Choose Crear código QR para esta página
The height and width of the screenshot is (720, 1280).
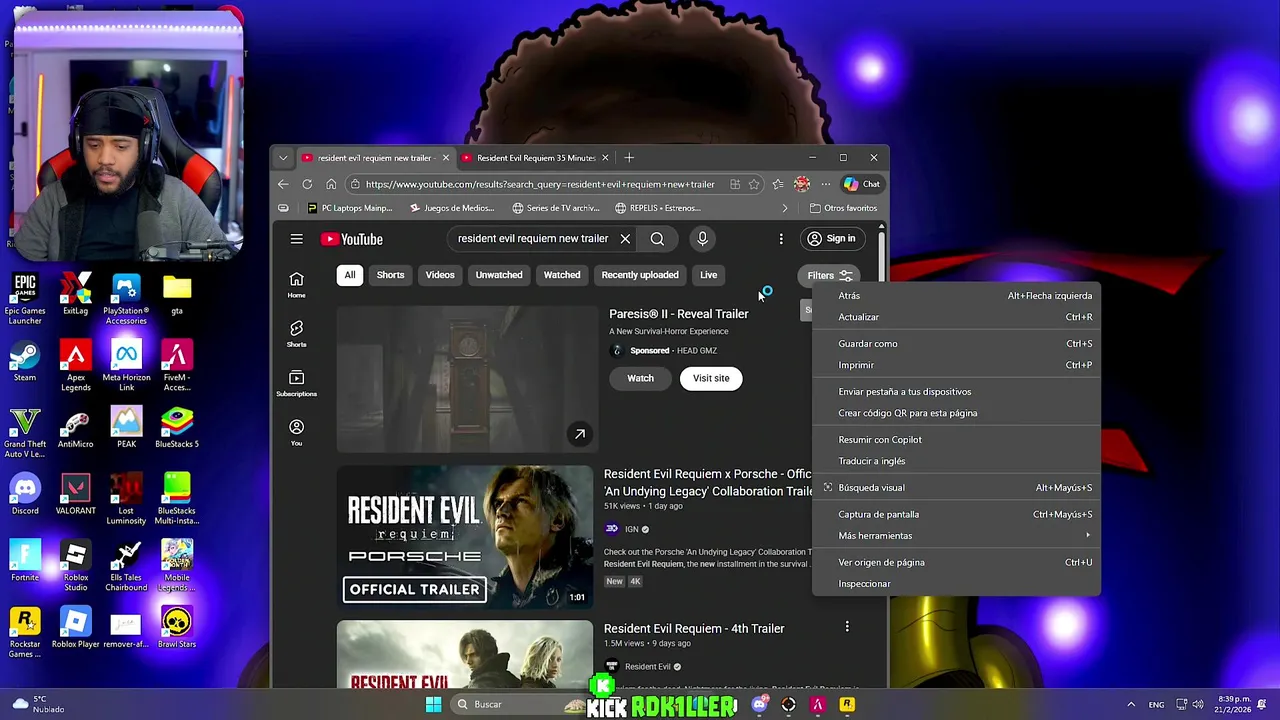[957, 413]
